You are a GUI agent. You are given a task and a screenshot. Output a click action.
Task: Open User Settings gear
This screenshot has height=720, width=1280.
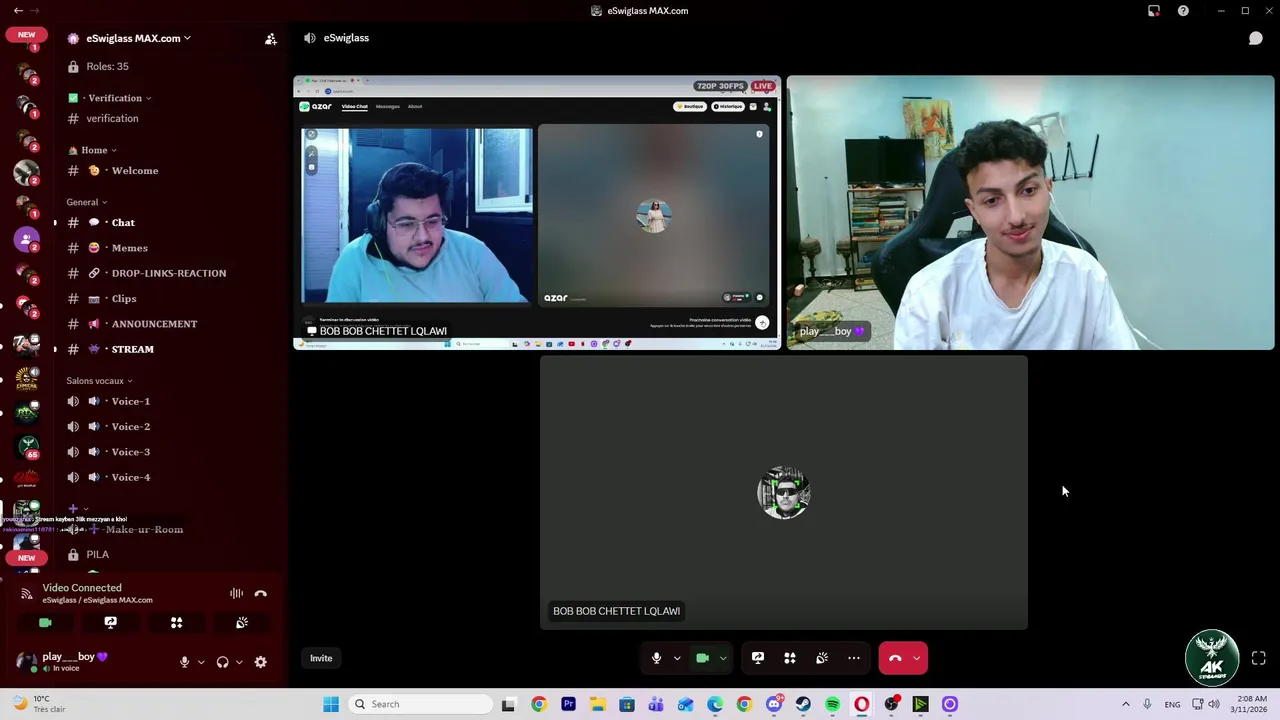coord(261,662)
